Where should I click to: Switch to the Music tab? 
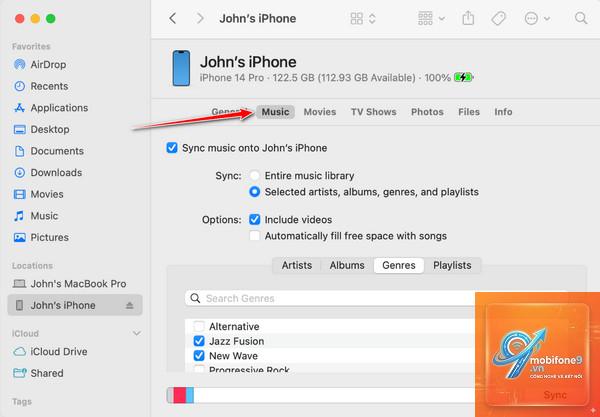click(275, 112)
